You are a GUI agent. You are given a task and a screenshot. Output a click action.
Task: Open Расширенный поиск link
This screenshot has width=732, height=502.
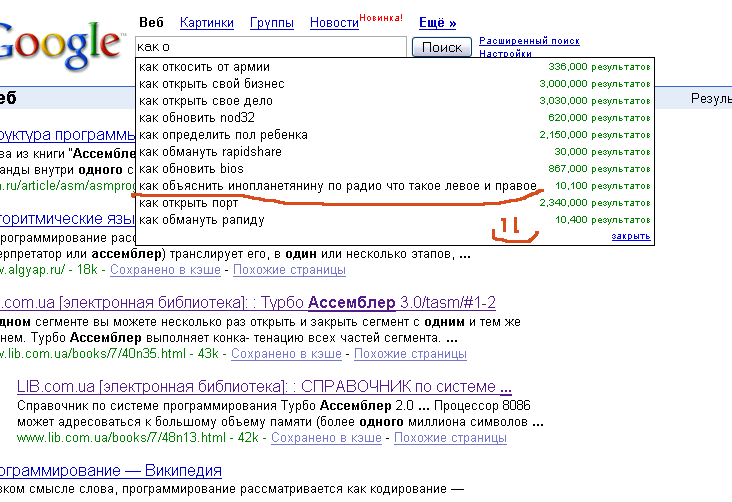point(529,41)
